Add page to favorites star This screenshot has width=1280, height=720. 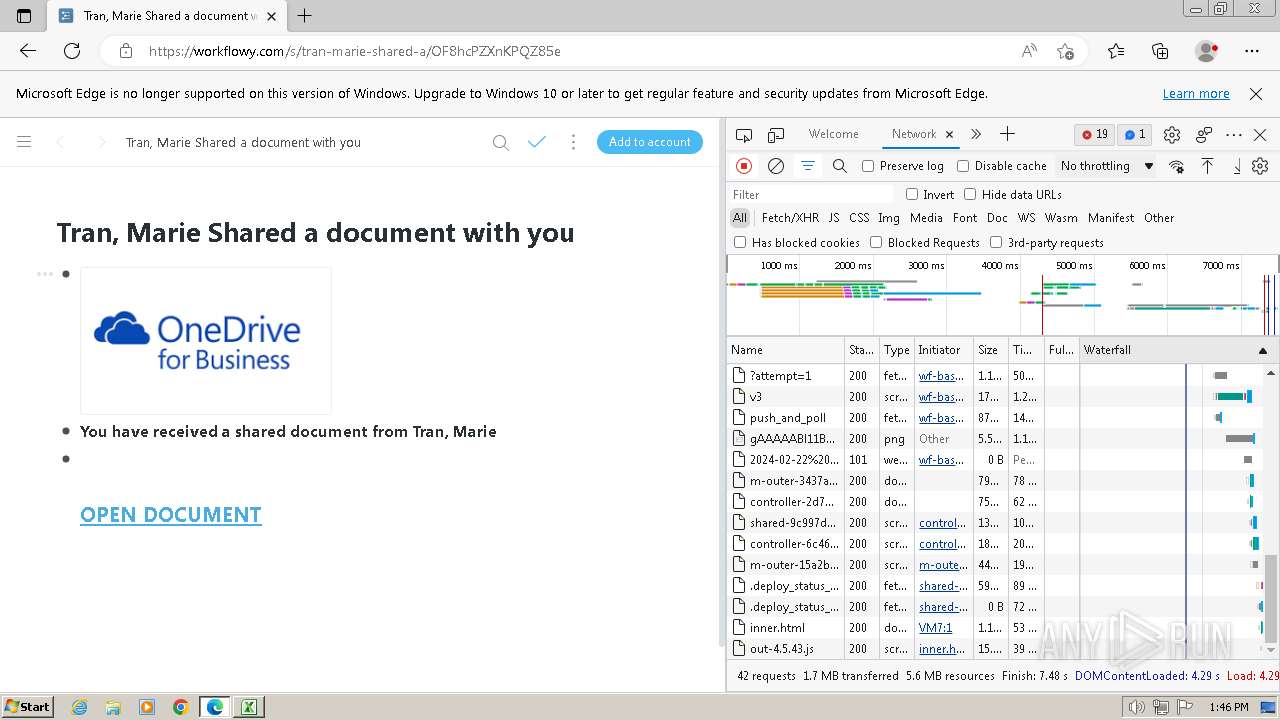pos(1065,51)
